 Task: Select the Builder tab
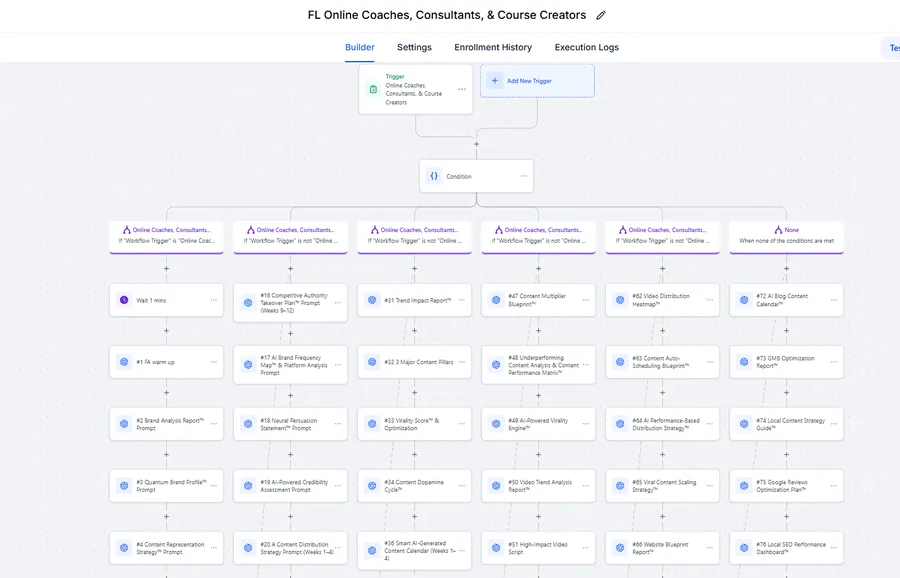point(360,47)
